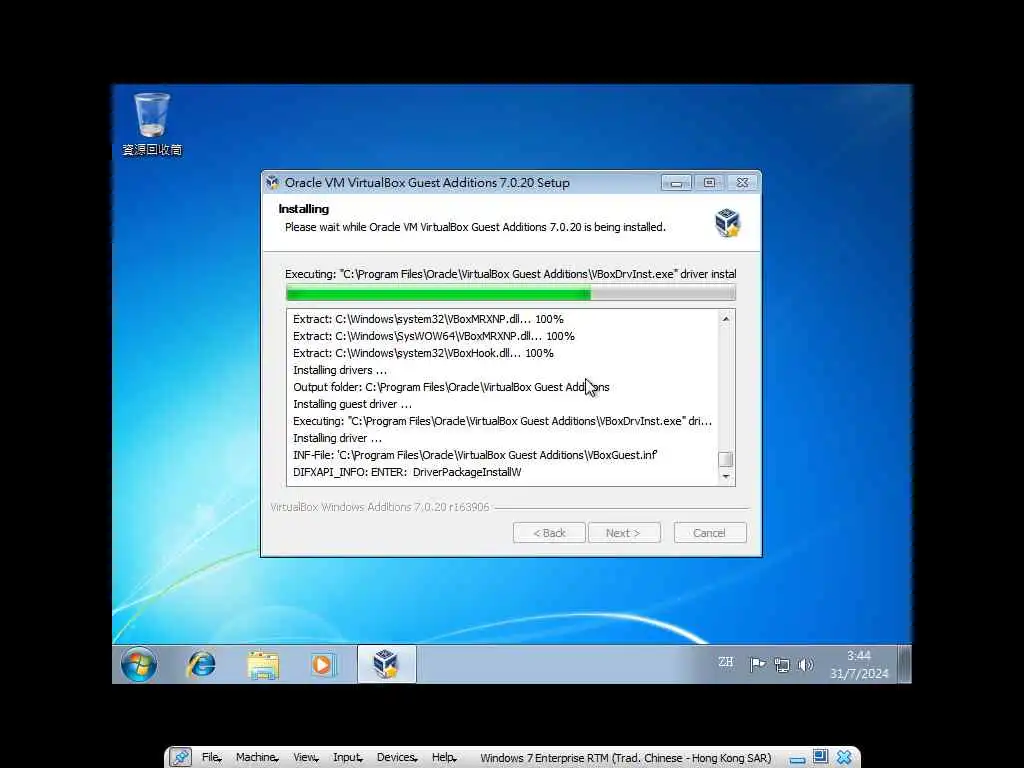1024x768 pixels.
Task: Select log line 'Installing driver ...'
Action: [337, 438]
